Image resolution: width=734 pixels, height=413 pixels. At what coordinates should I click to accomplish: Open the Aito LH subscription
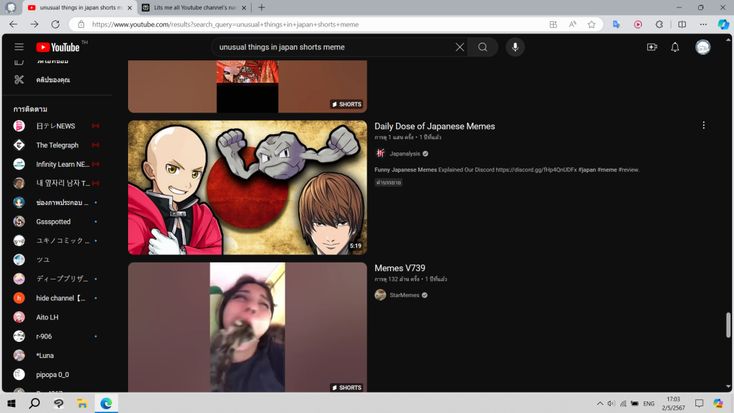[x=57, y=317]
